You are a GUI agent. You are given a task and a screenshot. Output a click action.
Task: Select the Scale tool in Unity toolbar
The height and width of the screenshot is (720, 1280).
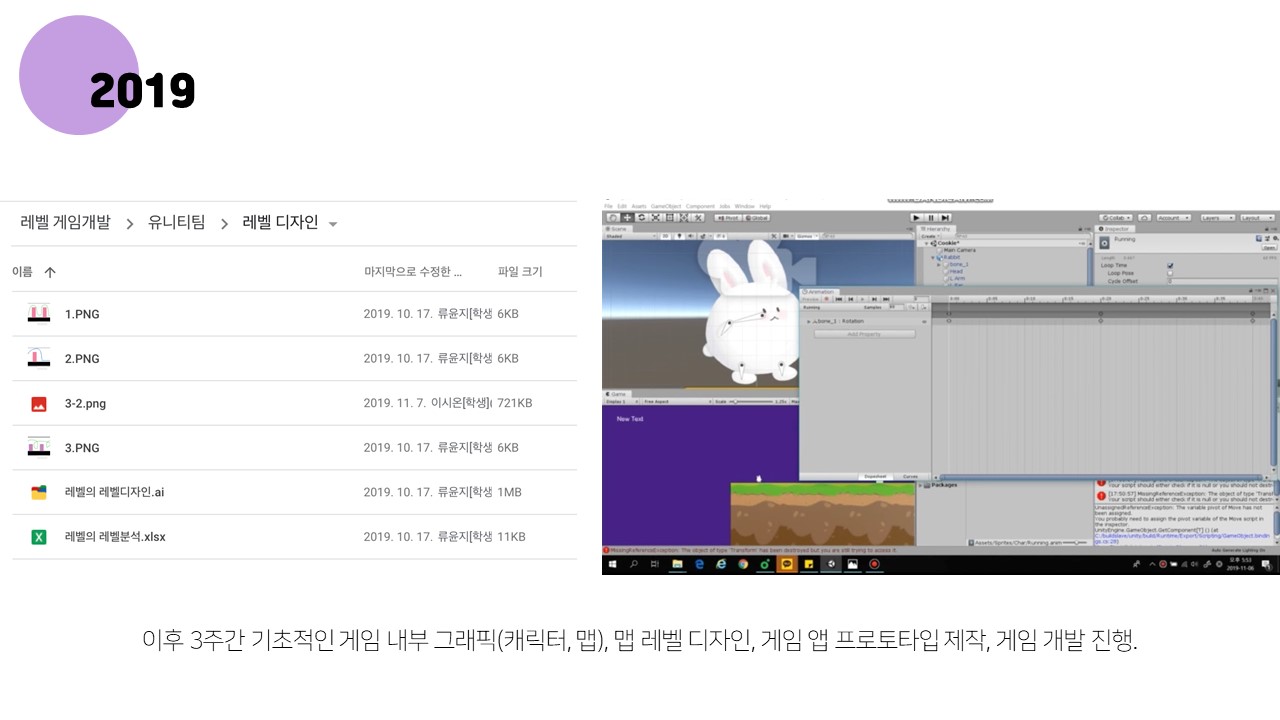coord(655,218)
